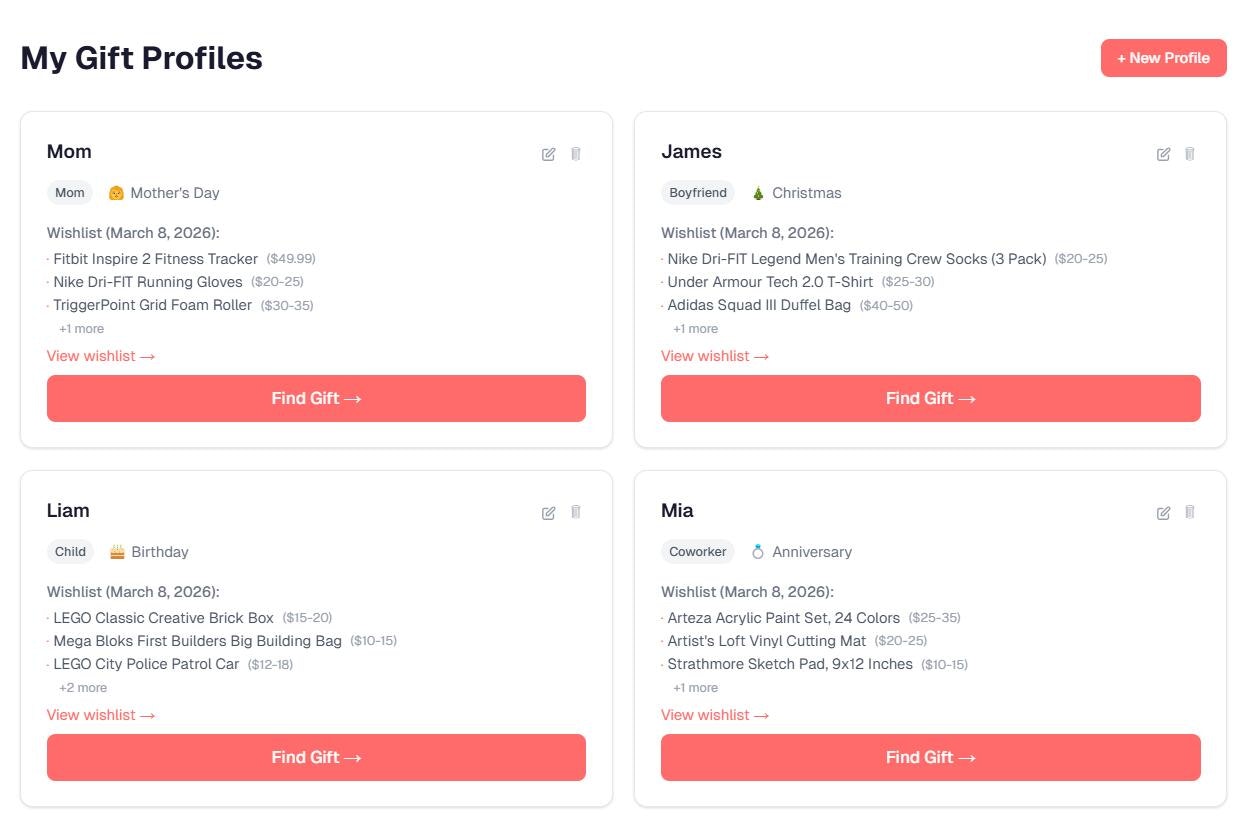Image resolution: width=1251 pixels, height=823 pixels.
Task: Click the edit icon on James card
Action: (x=1163, y=154)
